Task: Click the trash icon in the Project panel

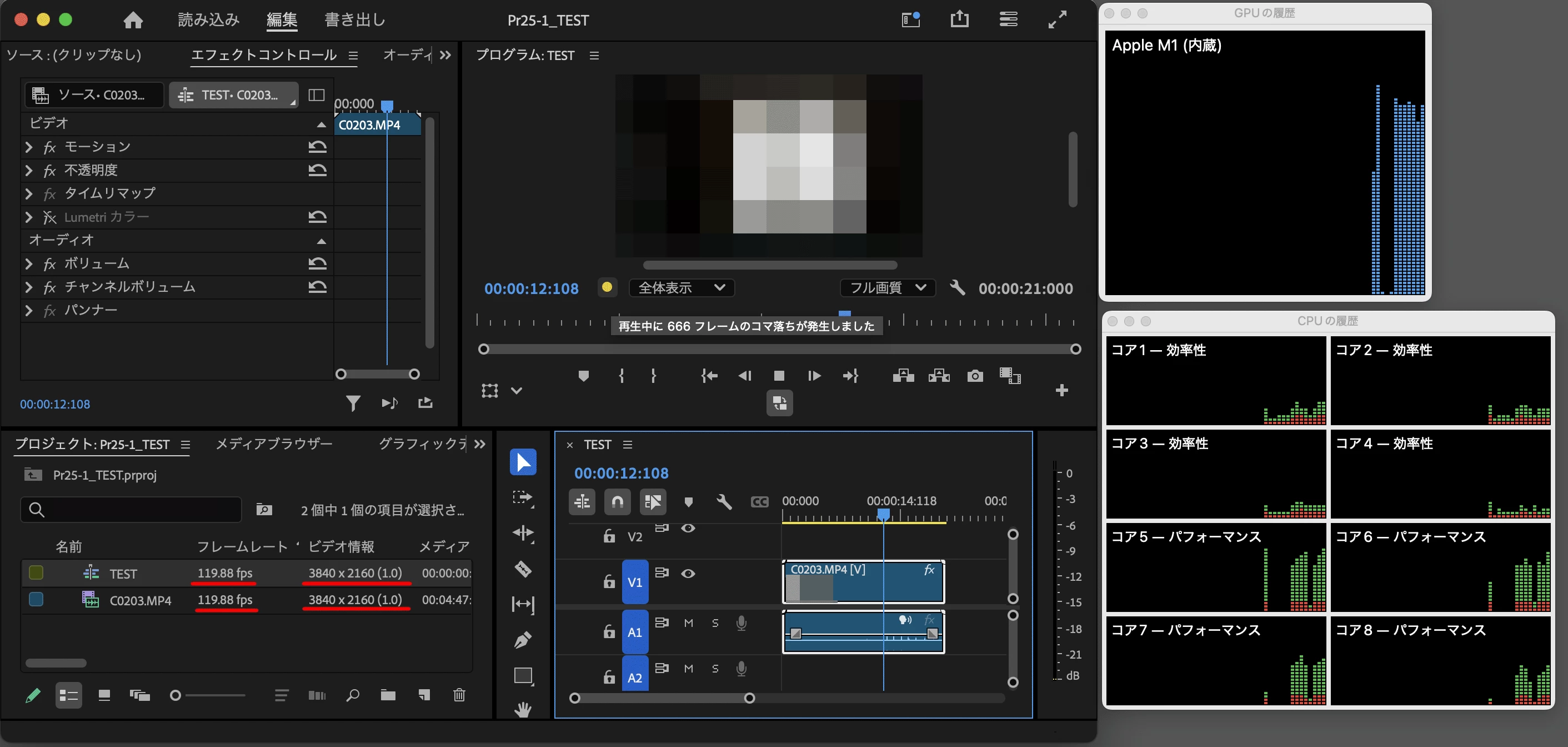Action: (459, 695)
